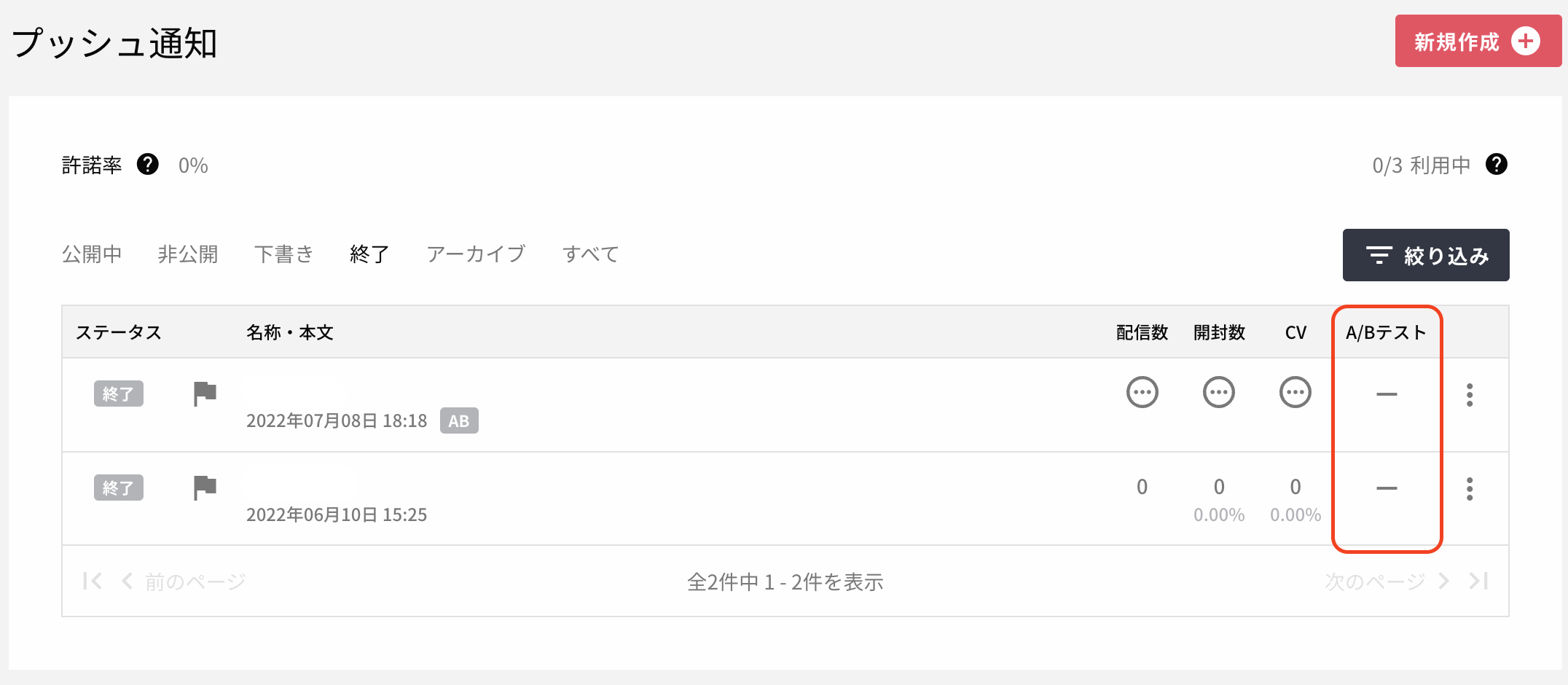Viewport: 1568px width, 685px height.
Task: Open the three-dot menu for the 06月10日 row
Action: click(x=1470, y=488)
